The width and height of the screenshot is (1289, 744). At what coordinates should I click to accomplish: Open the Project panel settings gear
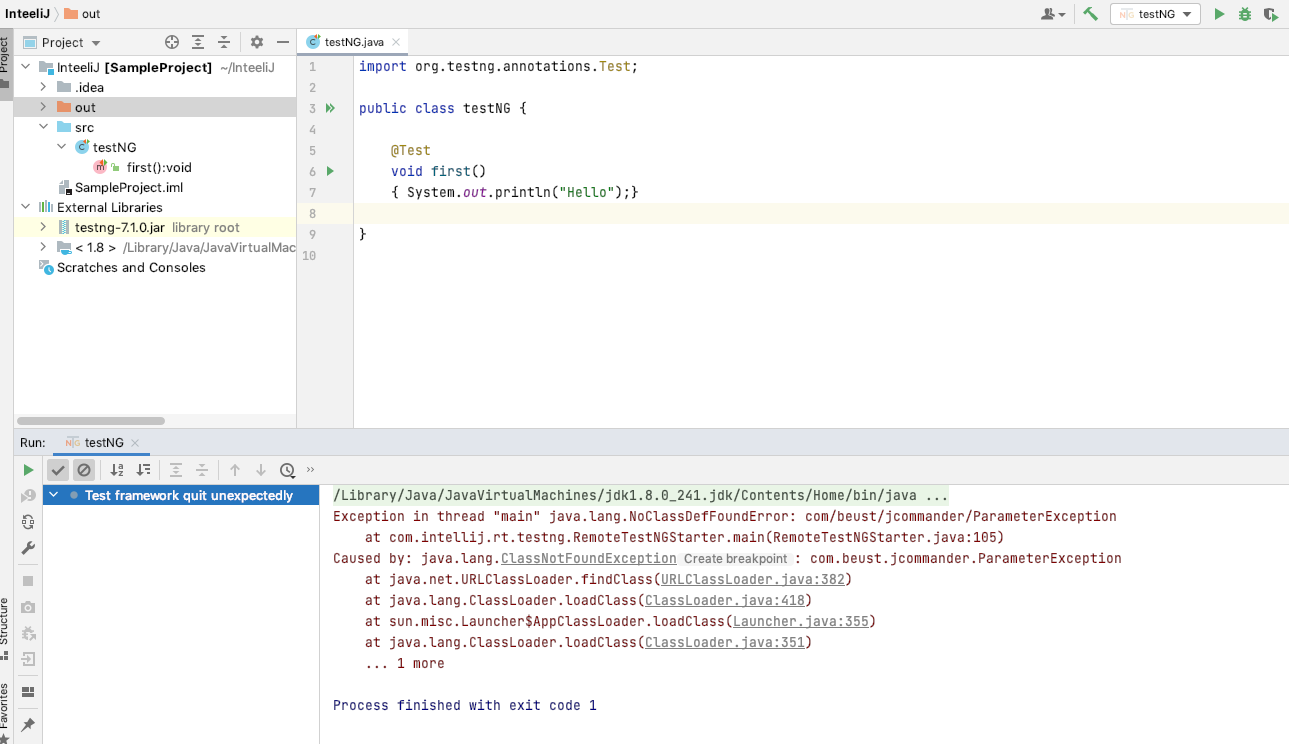coord(257,42)
